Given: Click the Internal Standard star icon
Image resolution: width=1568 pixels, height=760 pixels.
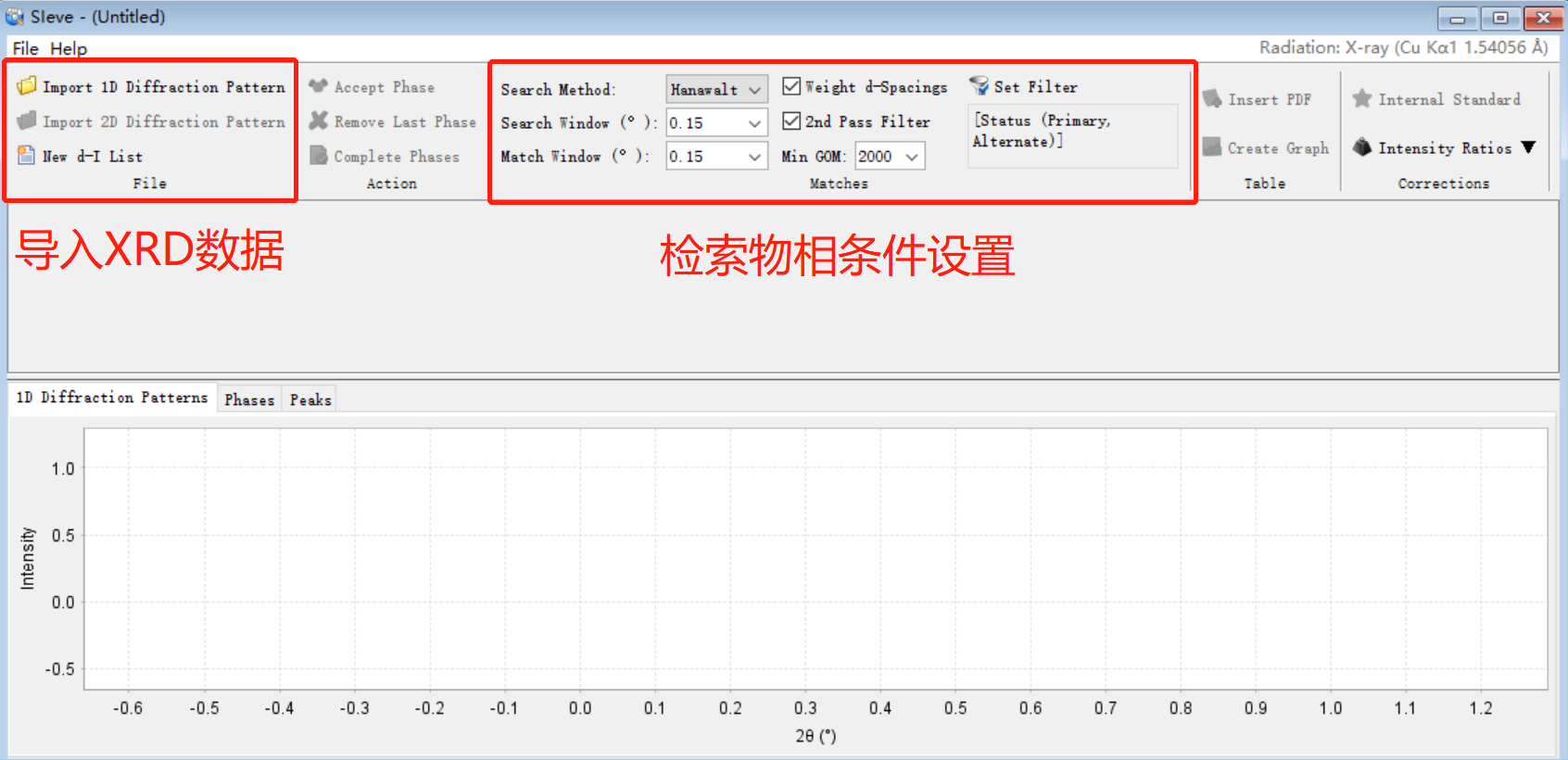Looking at the screenshot, I should pyautogui.click(x=1361, y=98).
